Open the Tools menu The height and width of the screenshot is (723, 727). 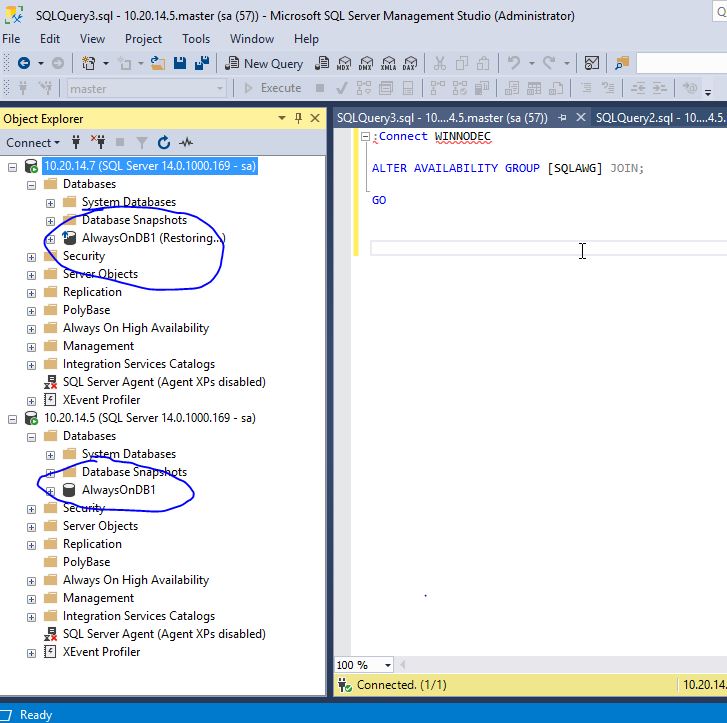[196, 39]
